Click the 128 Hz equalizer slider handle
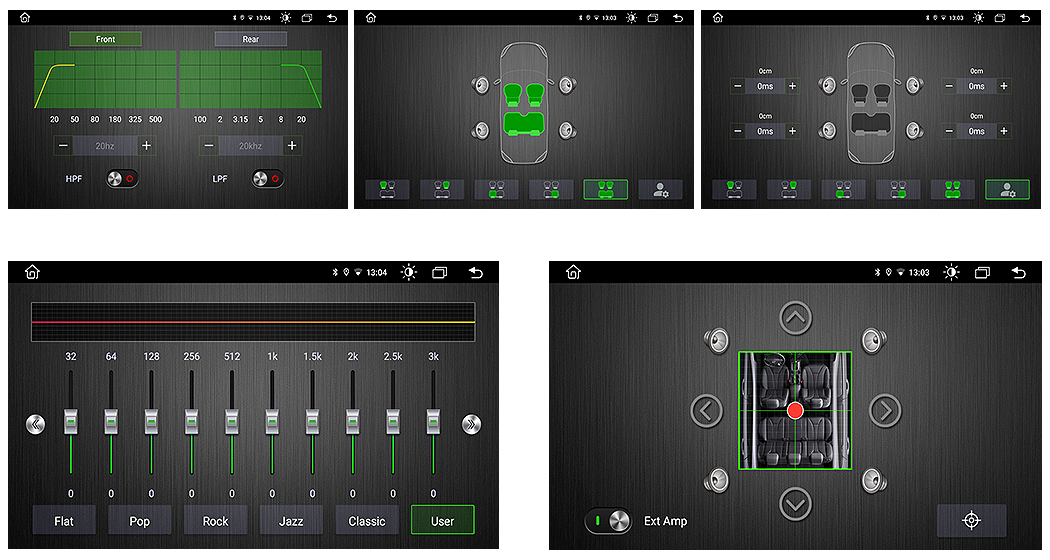1050x560 pixels. (x=151, y=421)
